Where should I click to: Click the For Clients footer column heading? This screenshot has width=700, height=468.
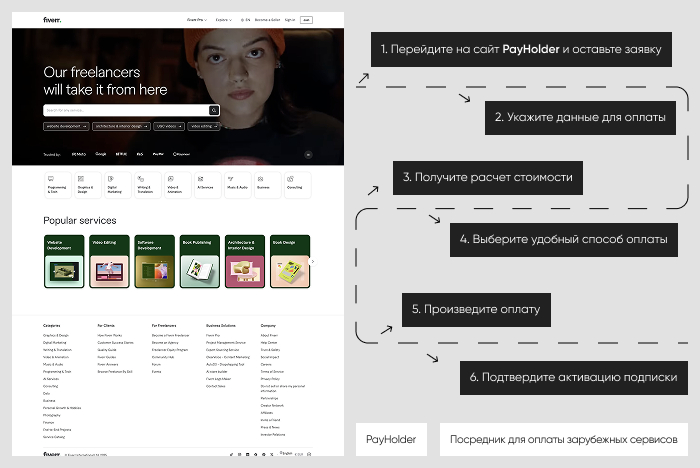(106, 326)
